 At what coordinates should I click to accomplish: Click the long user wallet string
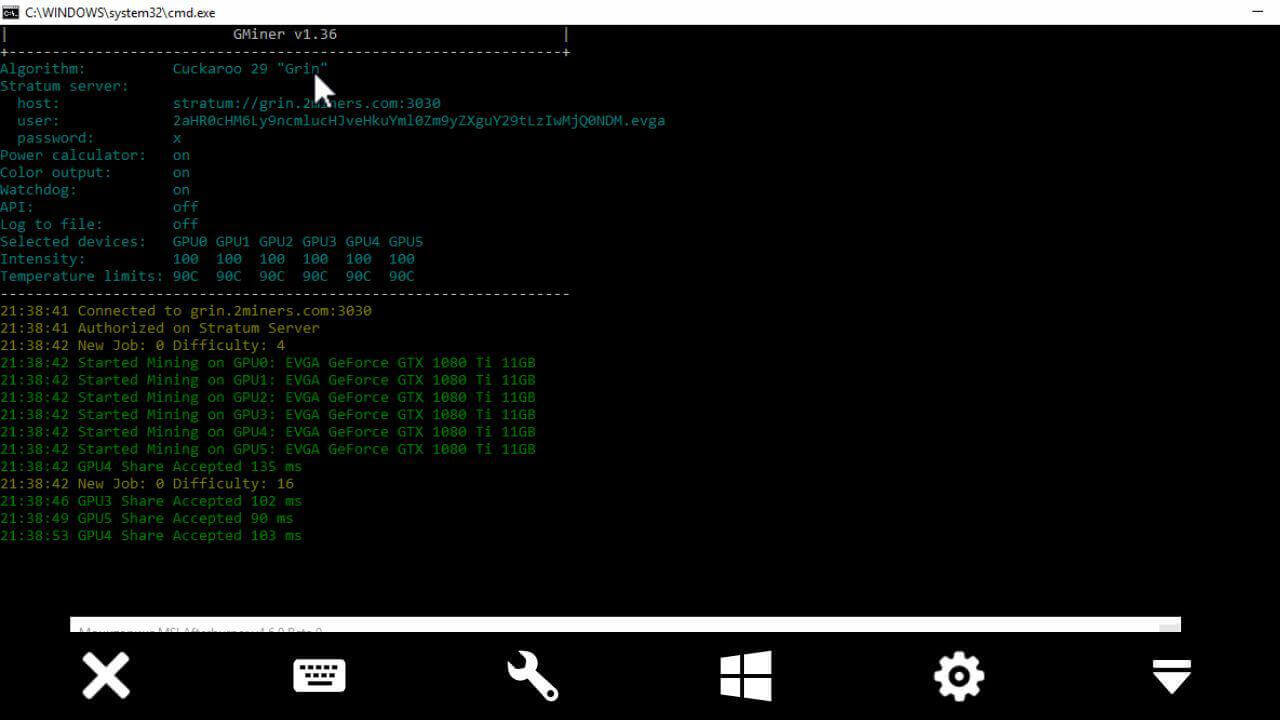(418, 120)
